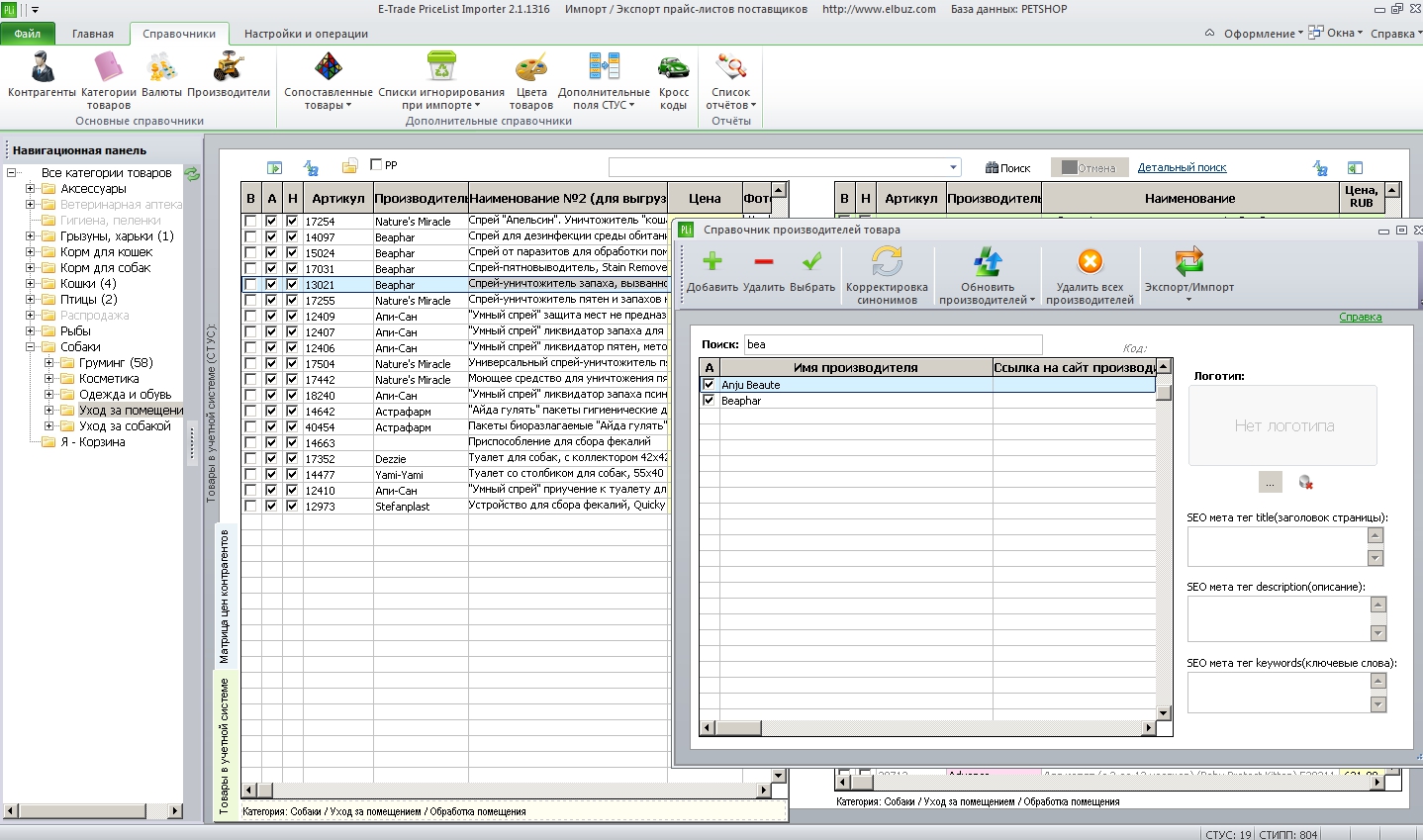Screen dimensions: 1423x840
Task: Open Дополнительные поля СТУС
Action: point(604,81)
